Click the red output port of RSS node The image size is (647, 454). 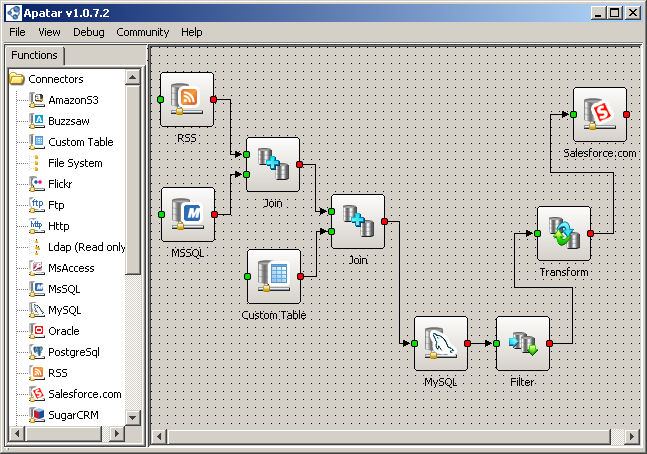point(213,99)
